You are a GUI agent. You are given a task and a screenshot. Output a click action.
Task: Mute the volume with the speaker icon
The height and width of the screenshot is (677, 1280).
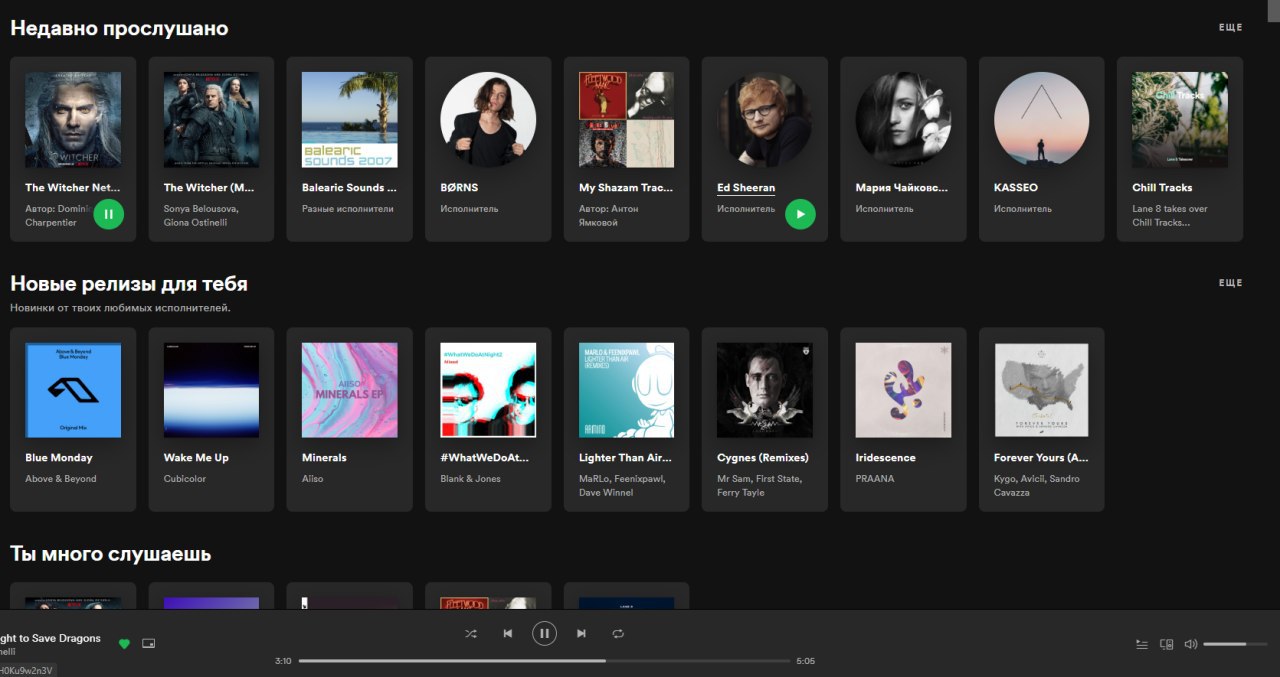(1190, 645)
